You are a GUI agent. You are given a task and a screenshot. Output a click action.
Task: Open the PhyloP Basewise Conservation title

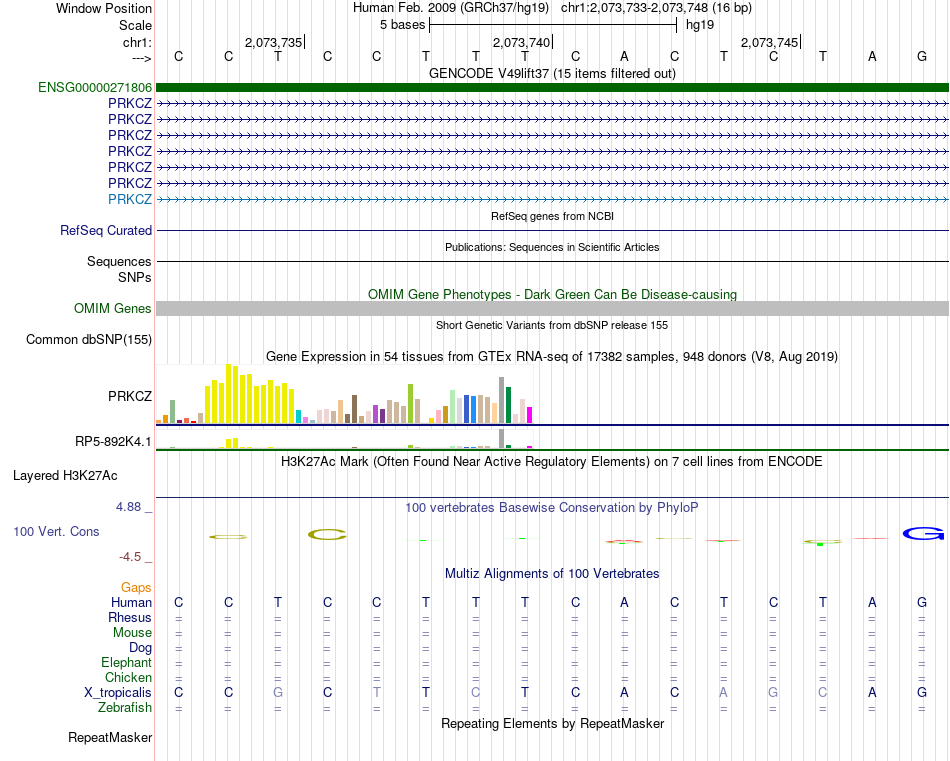pyautogui.click(x=552, y=508)
